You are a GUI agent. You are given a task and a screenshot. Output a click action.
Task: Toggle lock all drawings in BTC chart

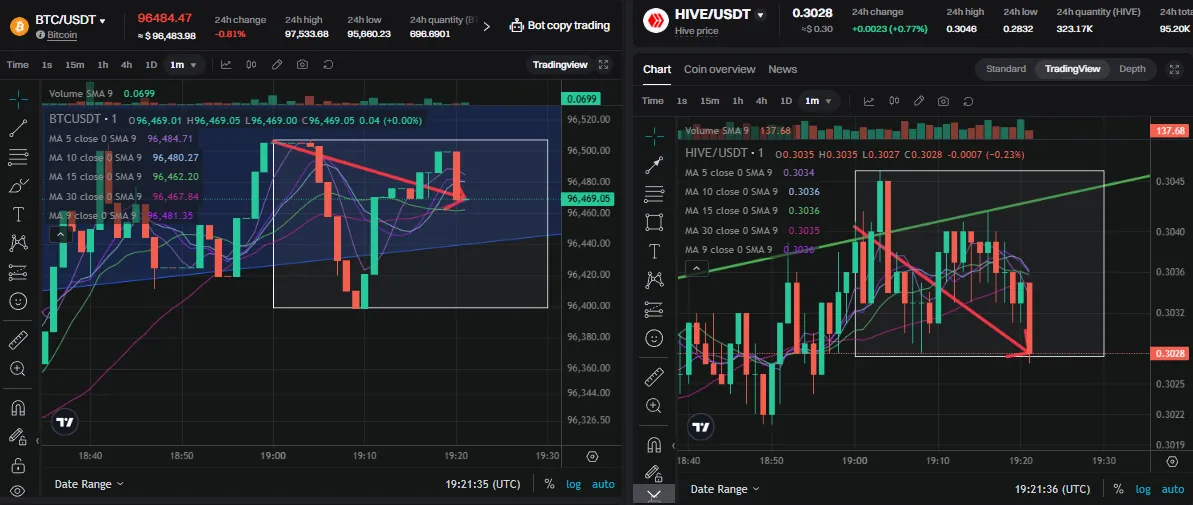[18, 465]
